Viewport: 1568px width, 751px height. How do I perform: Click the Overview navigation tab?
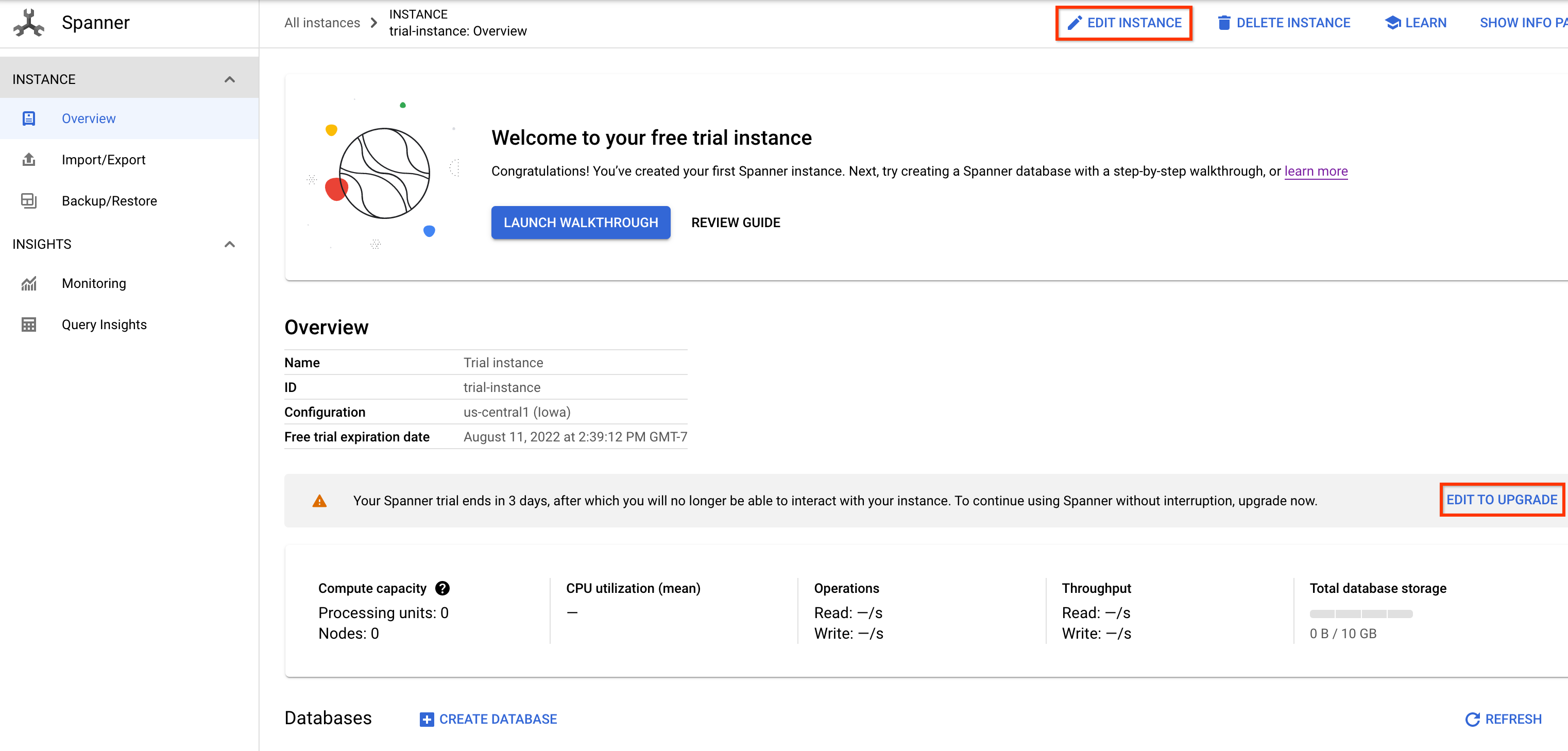tap(89, 118)
